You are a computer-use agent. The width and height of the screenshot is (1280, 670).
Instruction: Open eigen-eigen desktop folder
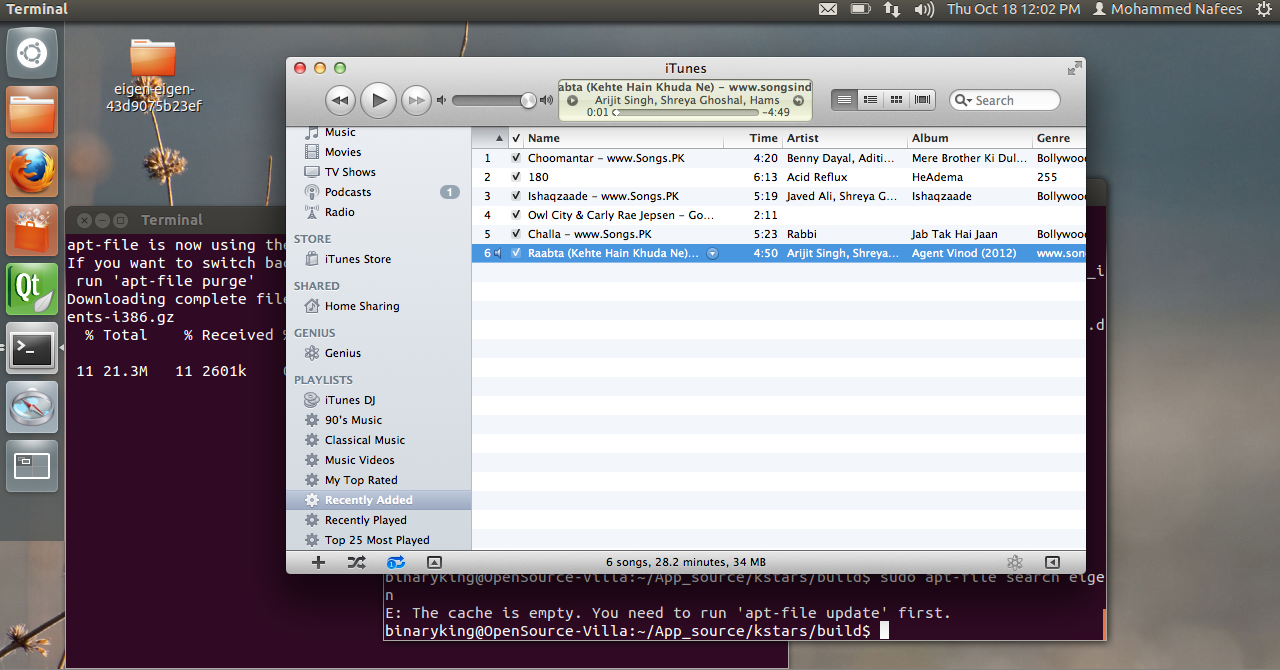point(153,75)
